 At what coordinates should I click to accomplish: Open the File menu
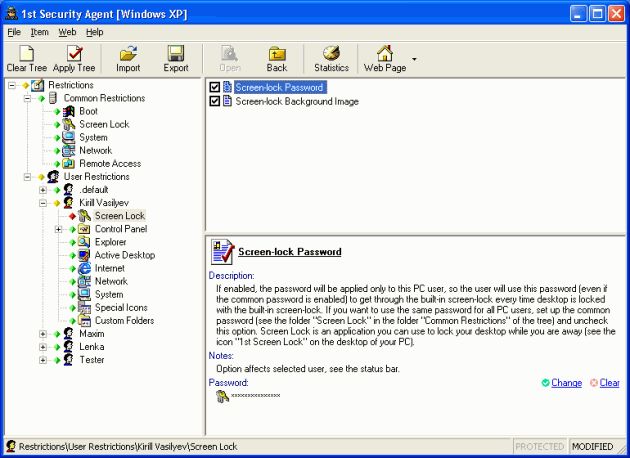tap(14, 32)
